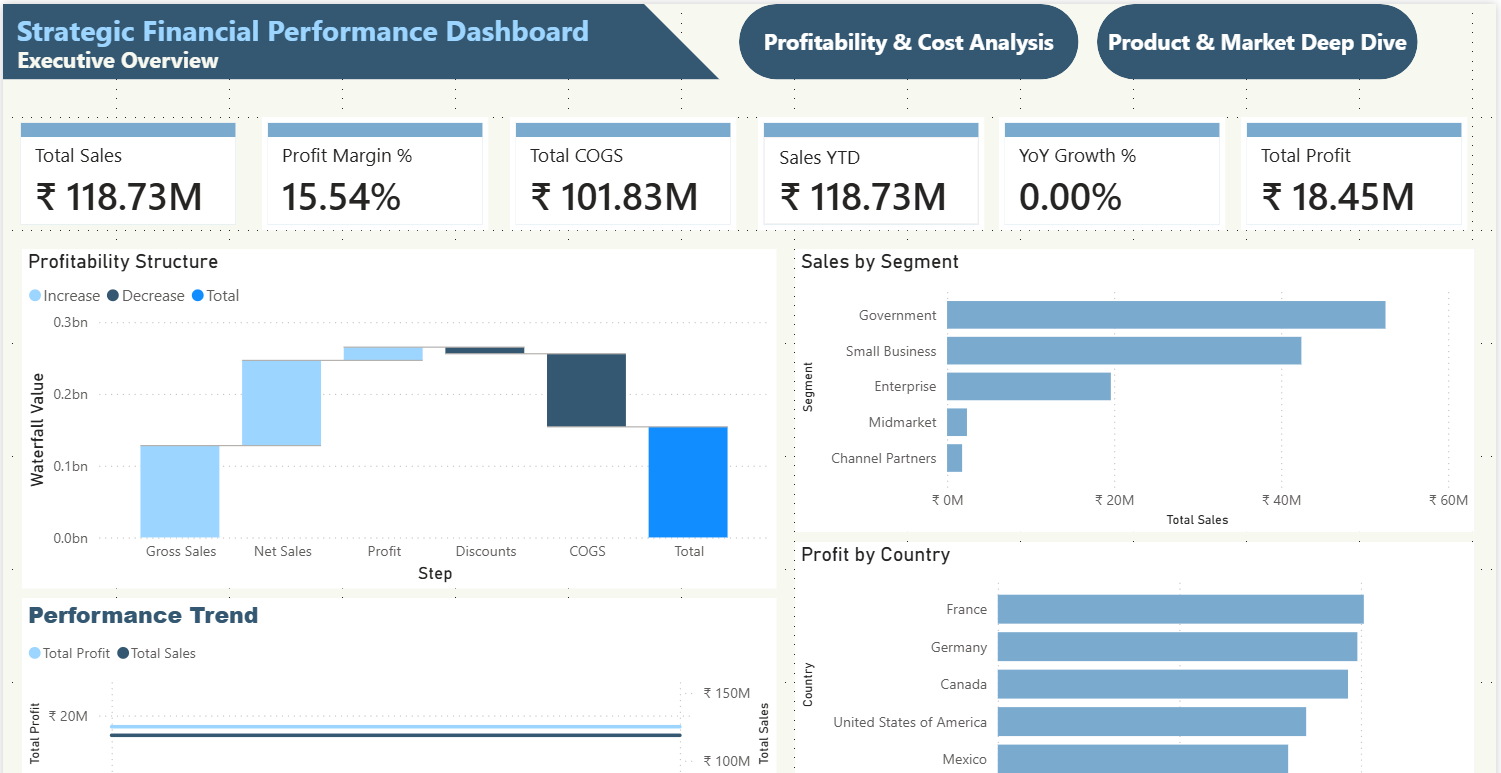Screen dimensions: 1501x773
Task: Click the Total Sales legend marker in Performance Trend
Action: pos(123,653)
